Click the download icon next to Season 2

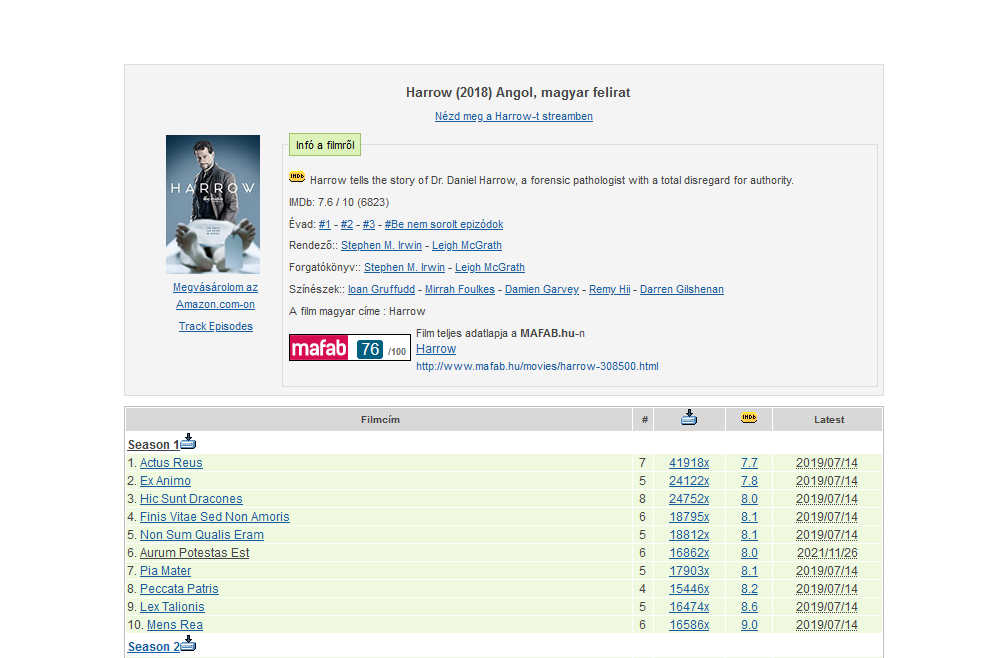coord(188,644)
